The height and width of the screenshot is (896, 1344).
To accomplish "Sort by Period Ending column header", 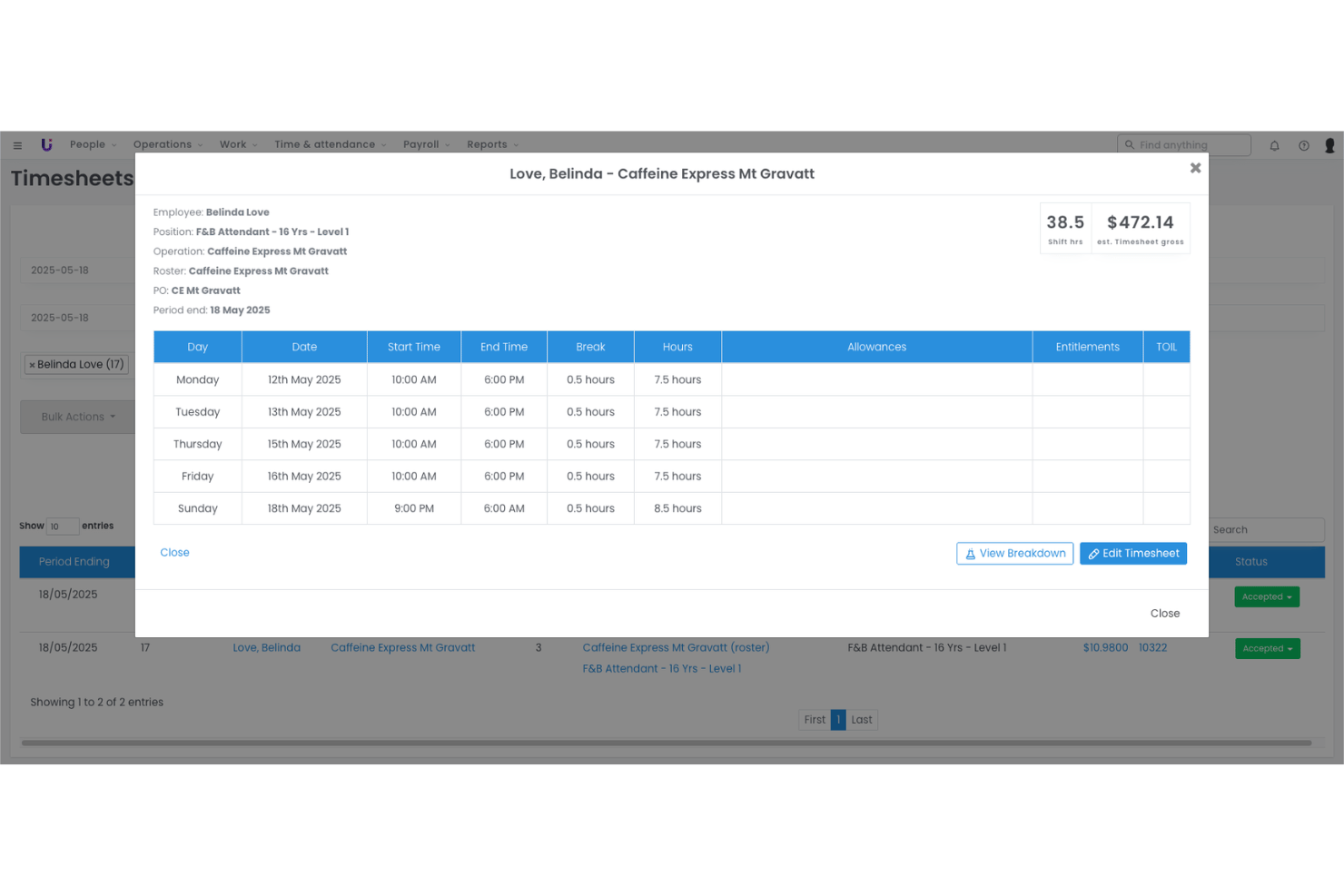I will click(x=77, y=562).
